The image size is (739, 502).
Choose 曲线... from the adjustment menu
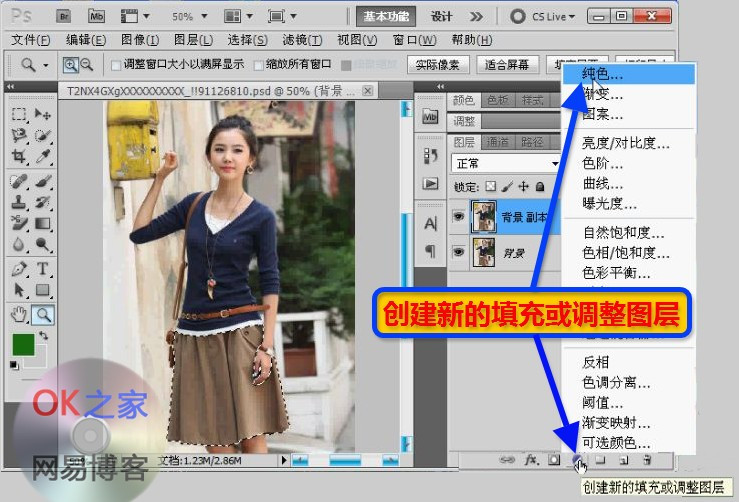pyautogui.click(x=629, y=183)
